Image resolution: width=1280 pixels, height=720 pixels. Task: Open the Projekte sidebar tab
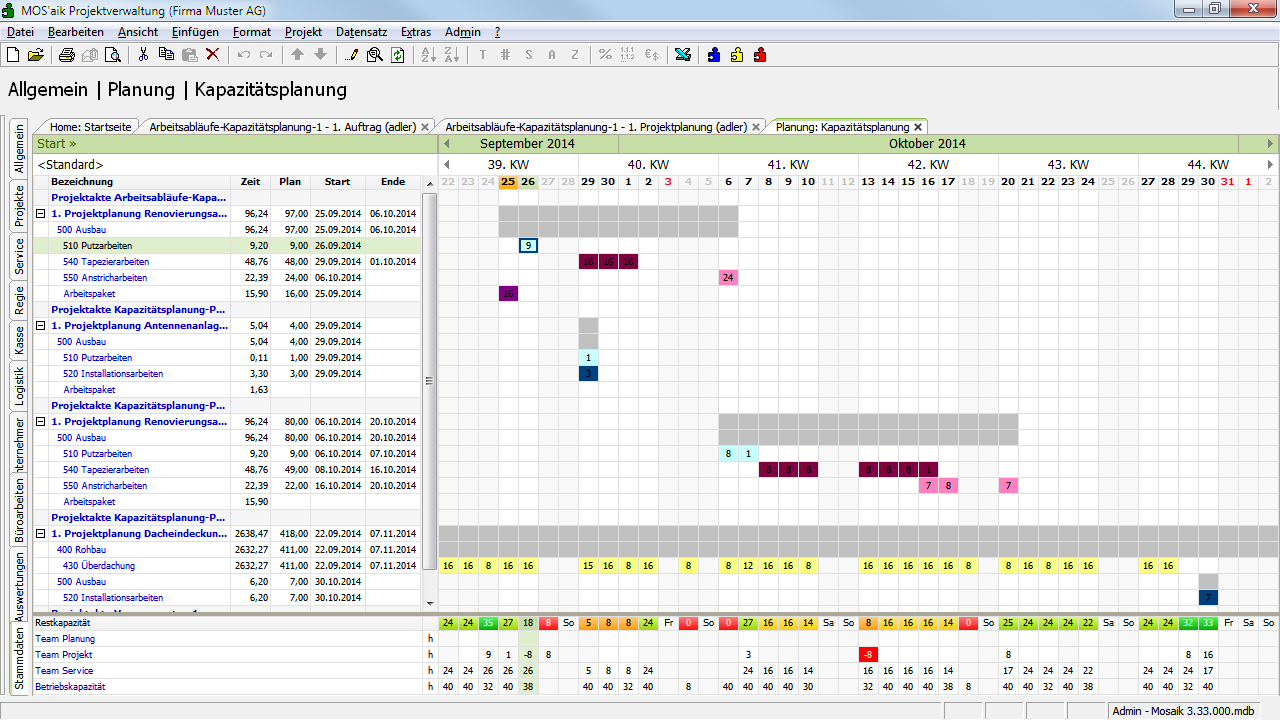pyautogui.click(x=19, y=207)
